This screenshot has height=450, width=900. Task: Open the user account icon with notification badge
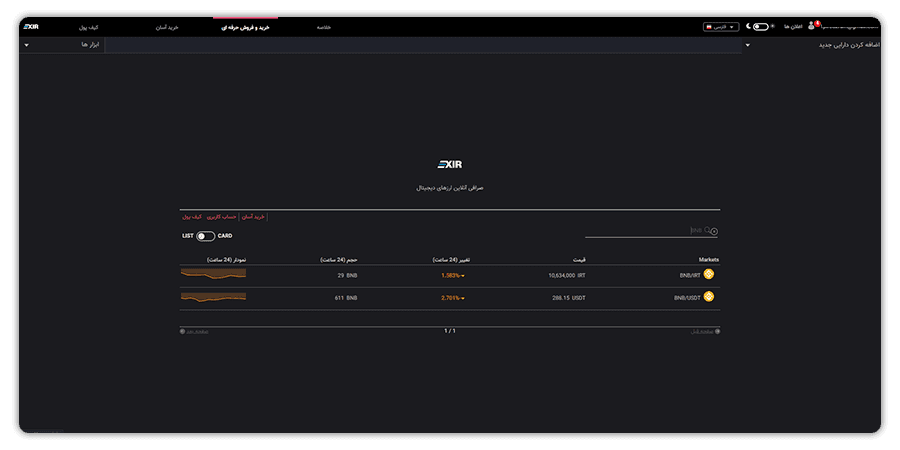point(812,26)
